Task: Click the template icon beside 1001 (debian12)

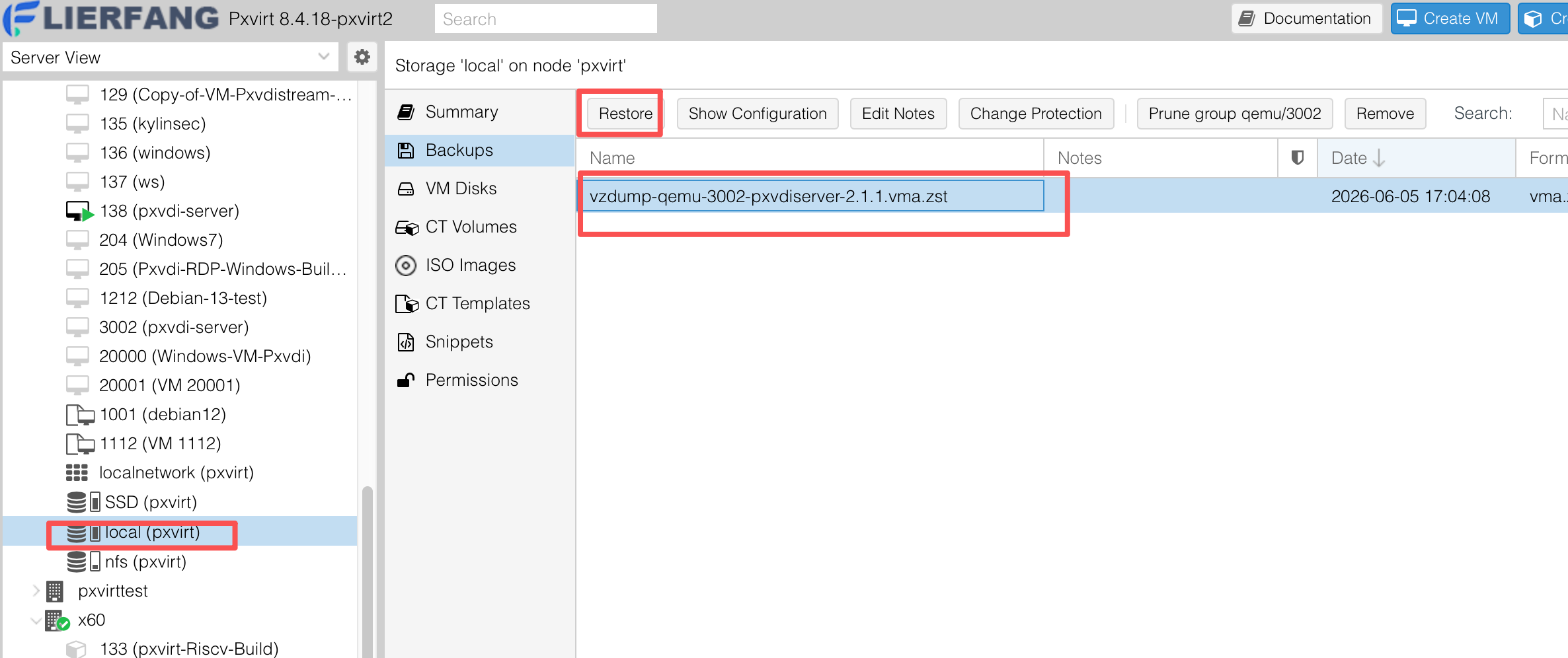Action: 80,415
